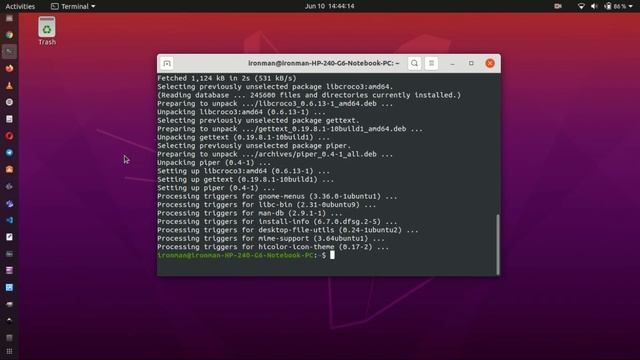Open a new tab in the terminal window
Image resolution: width=640 pixels, height=360 pixels.
point(167,63)
